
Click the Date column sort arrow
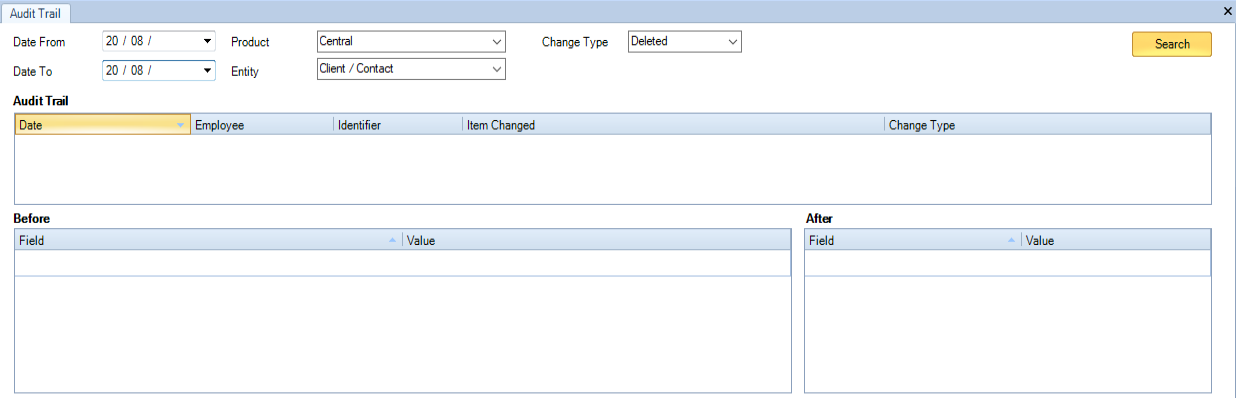click(181, 125)
